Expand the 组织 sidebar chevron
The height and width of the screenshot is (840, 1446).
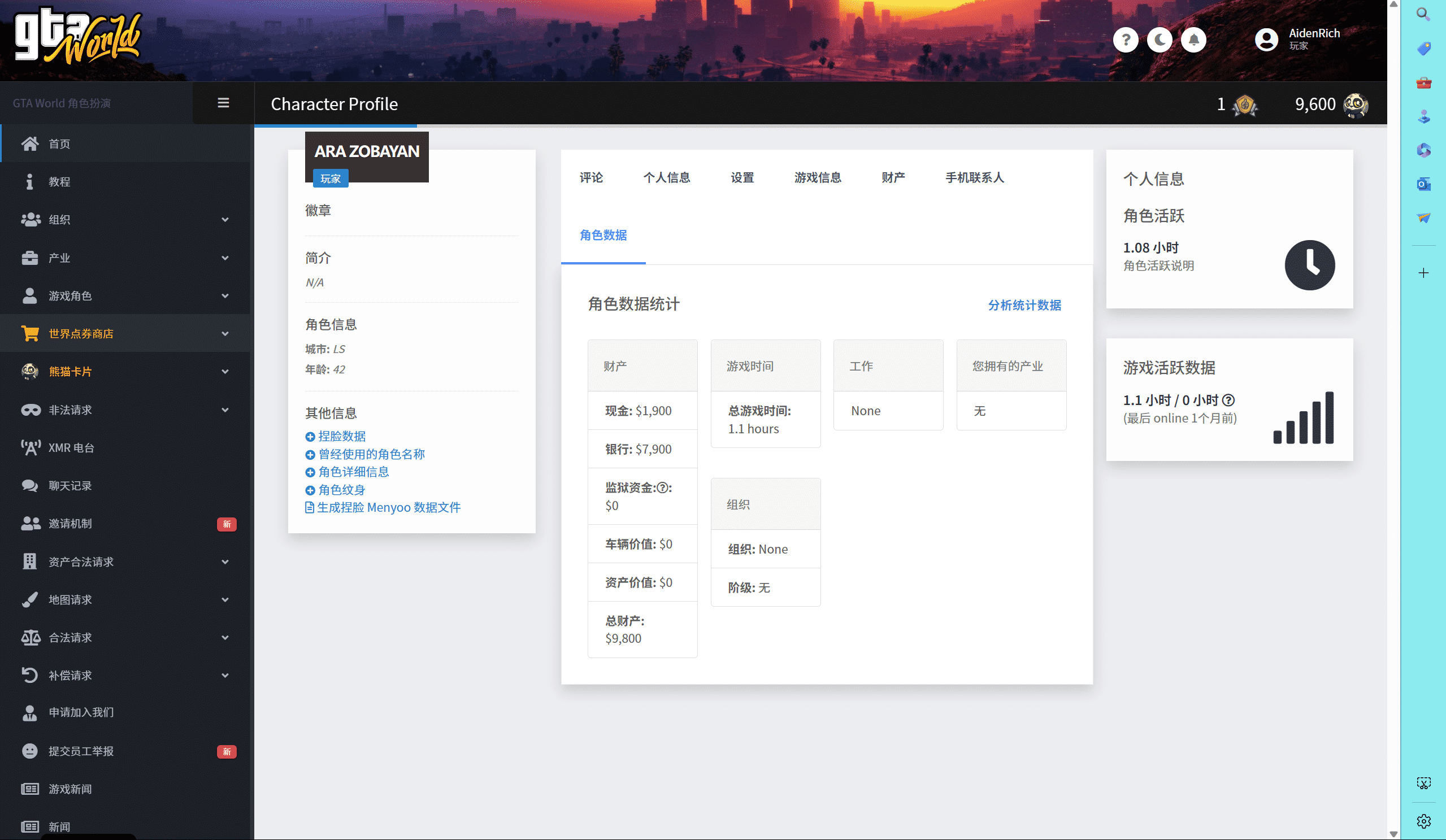tap(225, 219)
